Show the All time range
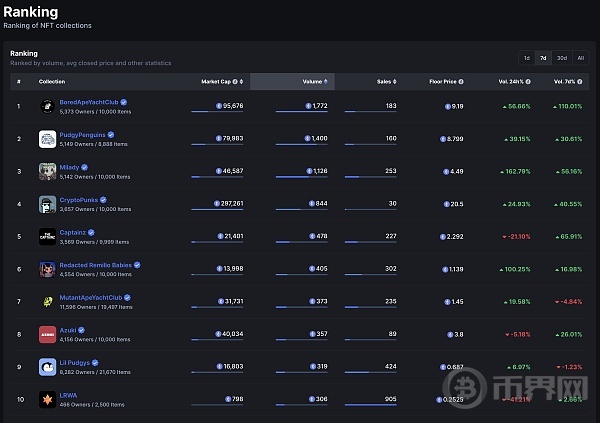The image size is (600, 423). point(580,58)
